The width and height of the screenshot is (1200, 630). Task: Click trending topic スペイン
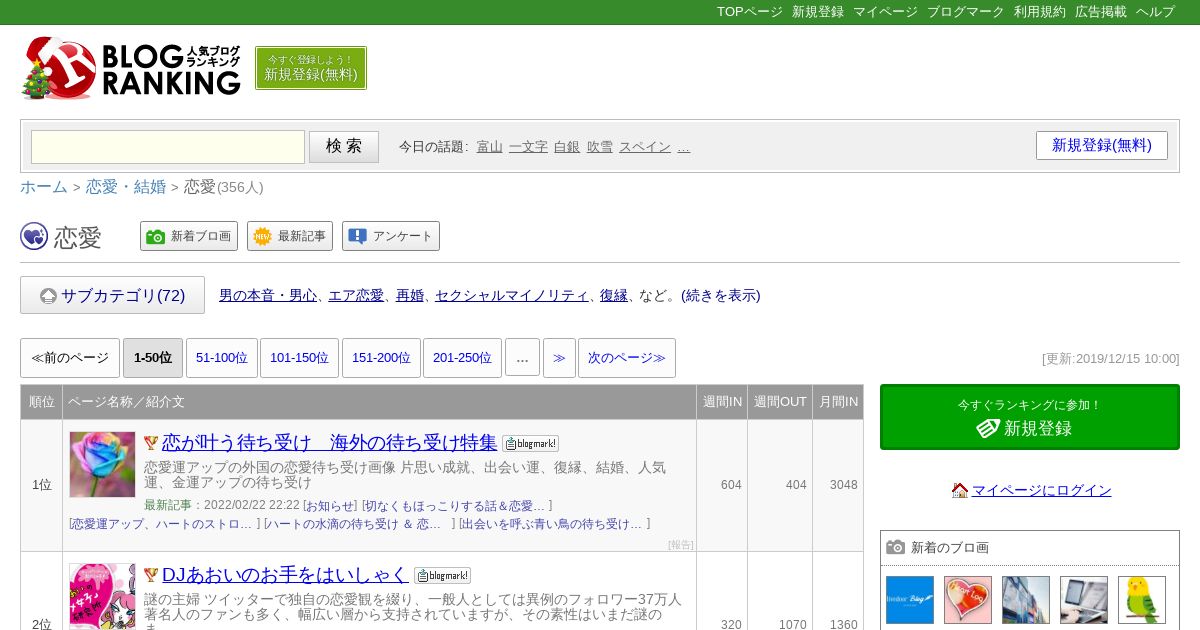(x=645, y=146)
